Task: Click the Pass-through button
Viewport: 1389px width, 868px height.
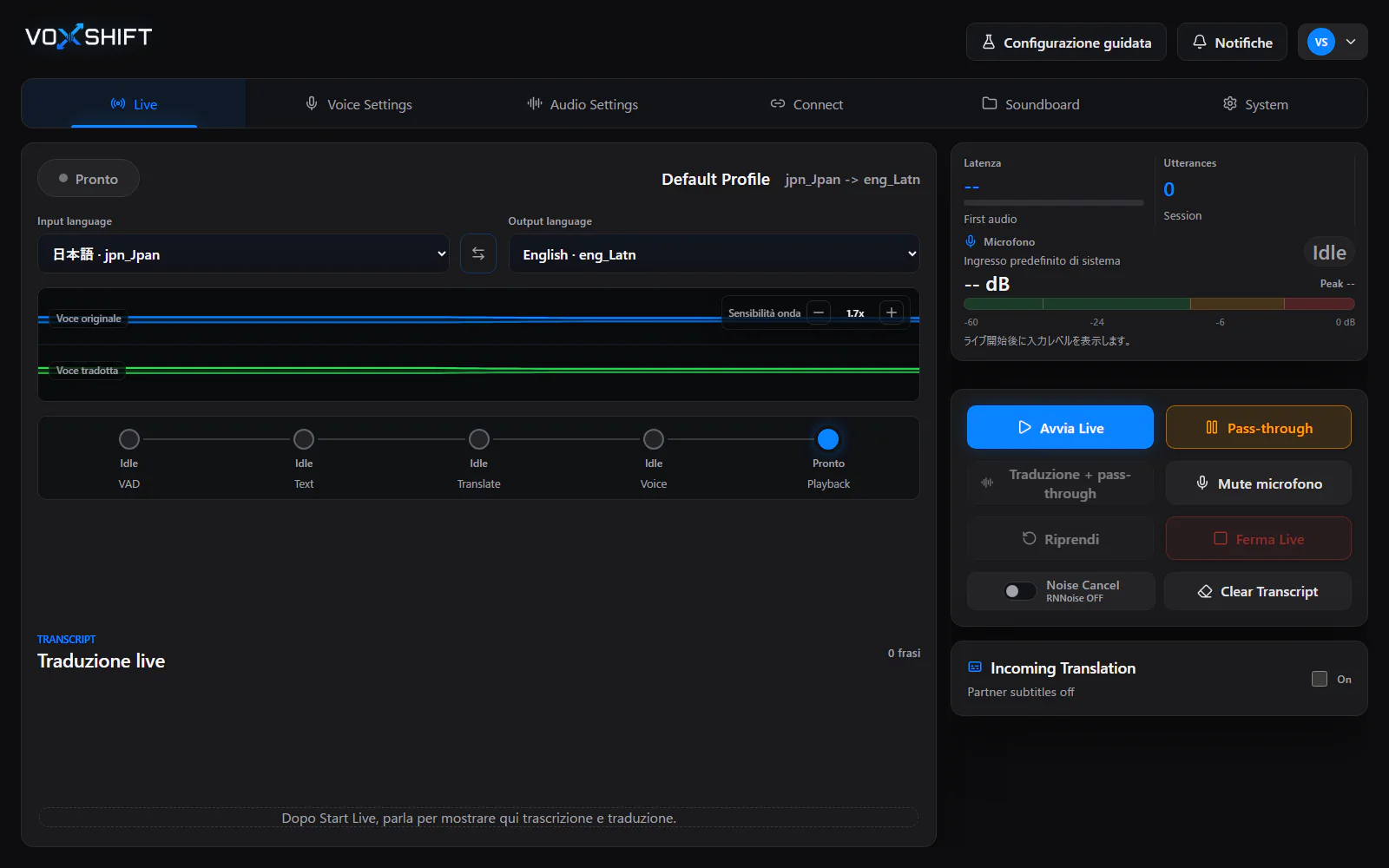Action: tap(1258, 427)
